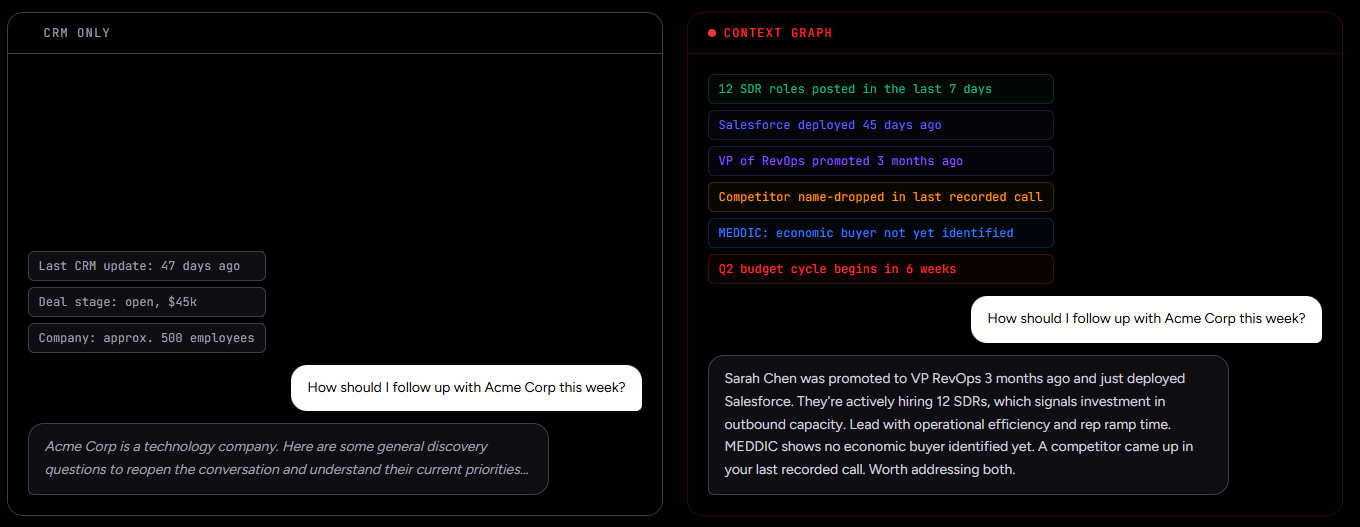
Task: Click 'Last CRM update: 47 days ago'
Action: (x=147, y=266)
